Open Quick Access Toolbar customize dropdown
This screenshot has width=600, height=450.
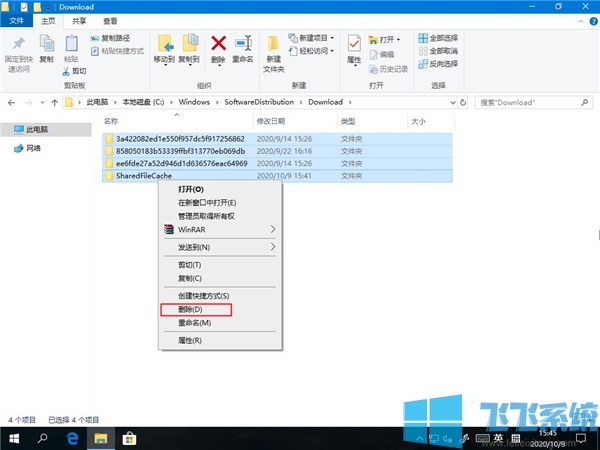pyautogui.click(x=48, y=8)
